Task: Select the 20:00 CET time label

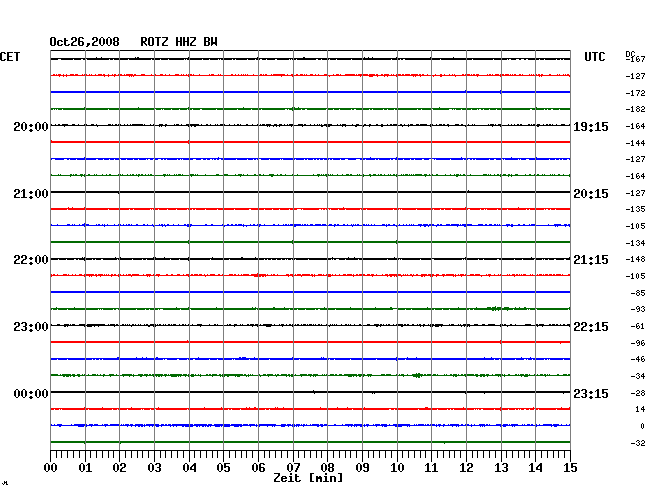Action: pyautogui.click(x=31, y=126)
